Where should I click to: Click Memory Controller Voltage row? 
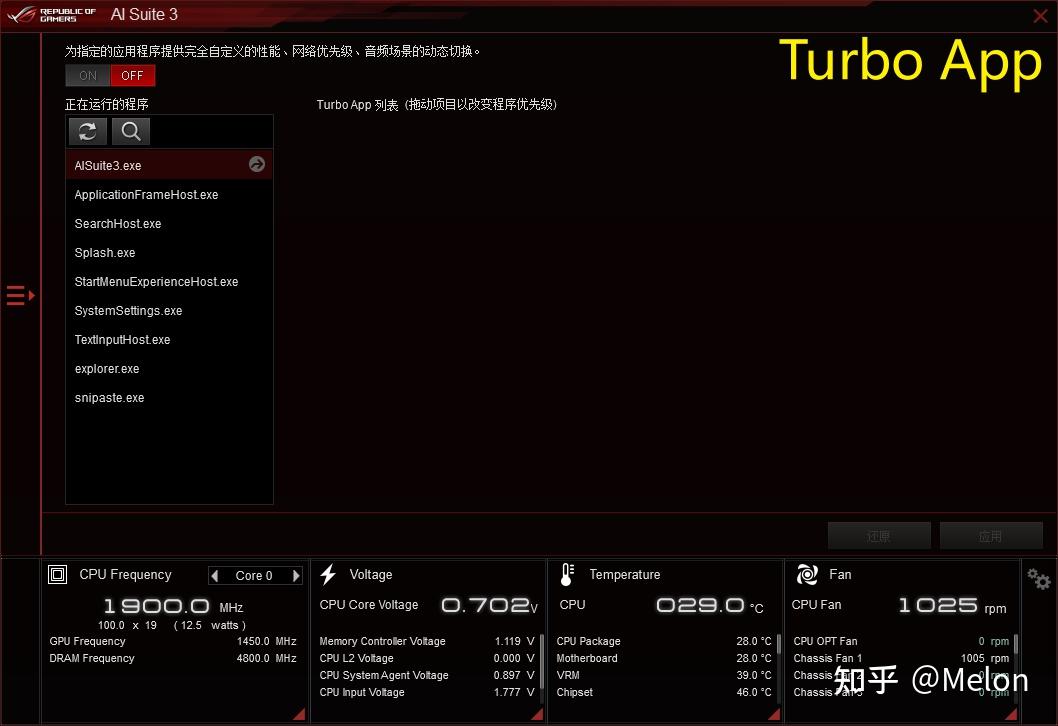(x=426, y=641)
